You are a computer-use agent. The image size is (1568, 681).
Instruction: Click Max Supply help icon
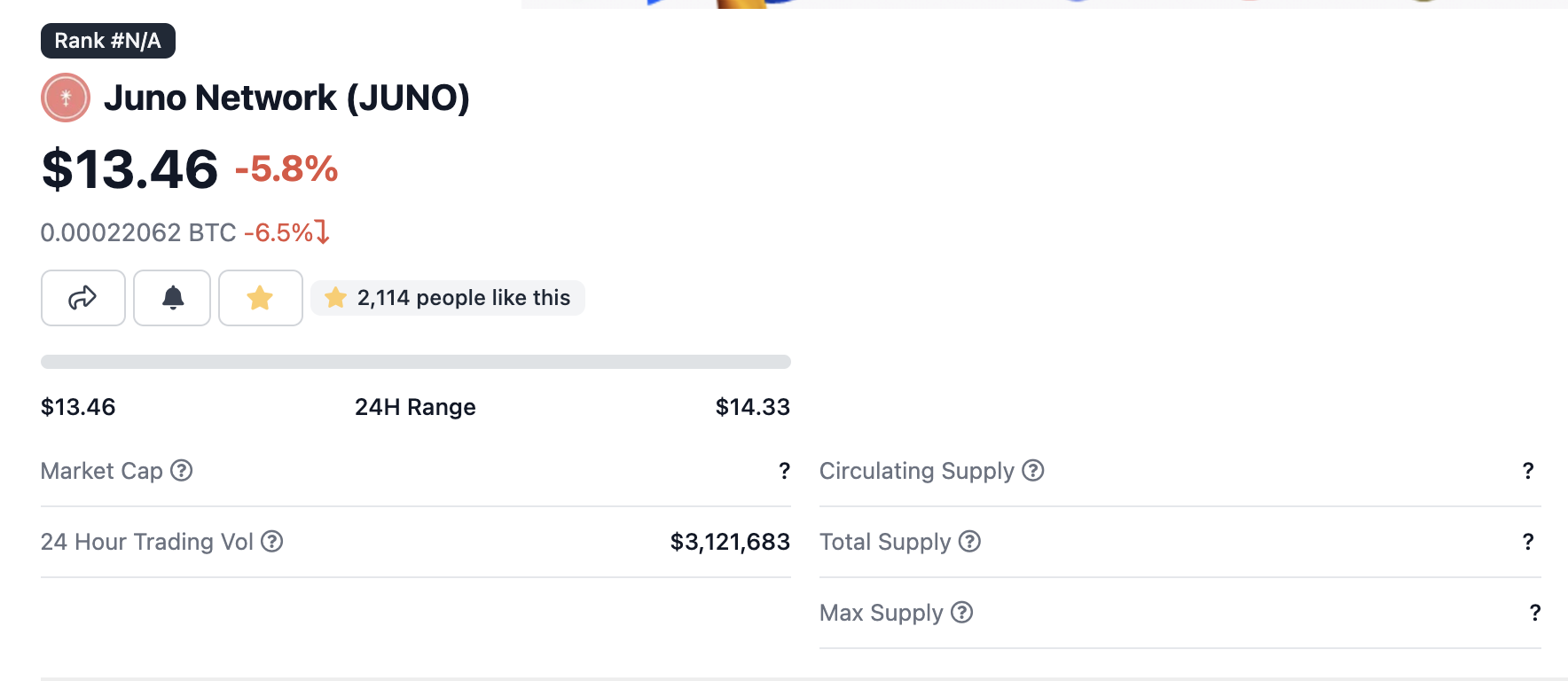tap(962, 613)
